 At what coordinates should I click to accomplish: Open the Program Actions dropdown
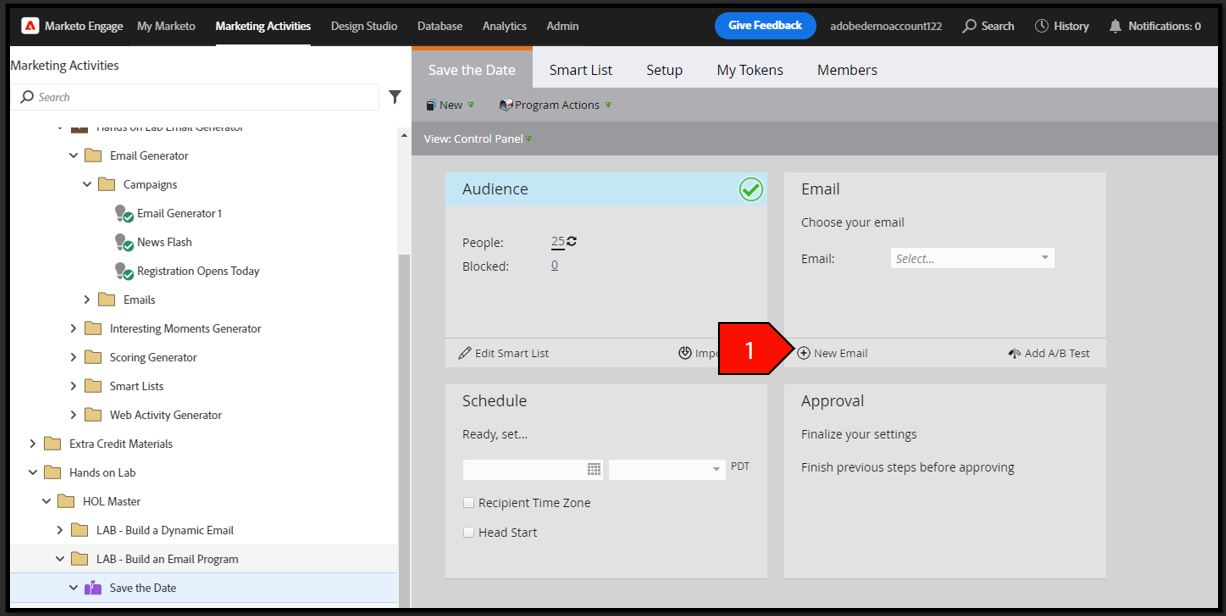[x=555, y=105]
